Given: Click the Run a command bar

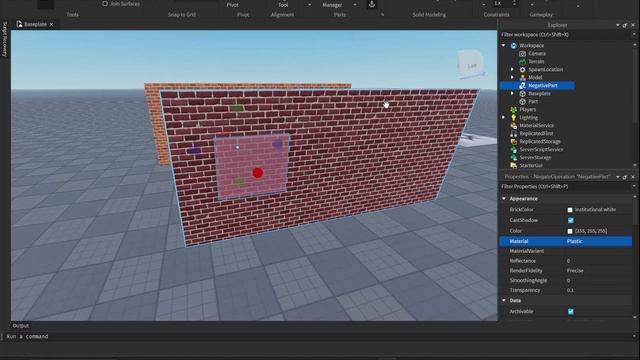Looking at the screenshot, I should (318, 336).
